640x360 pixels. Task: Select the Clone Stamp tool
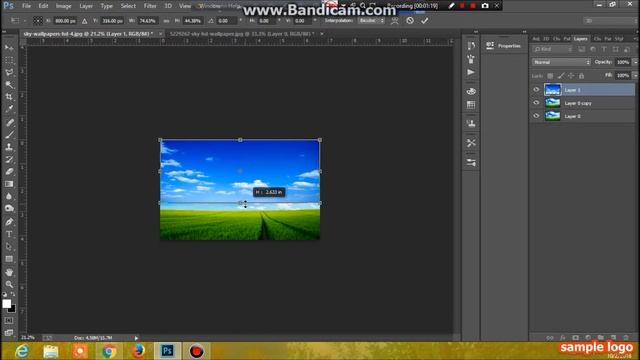click(x=9, y=147)
